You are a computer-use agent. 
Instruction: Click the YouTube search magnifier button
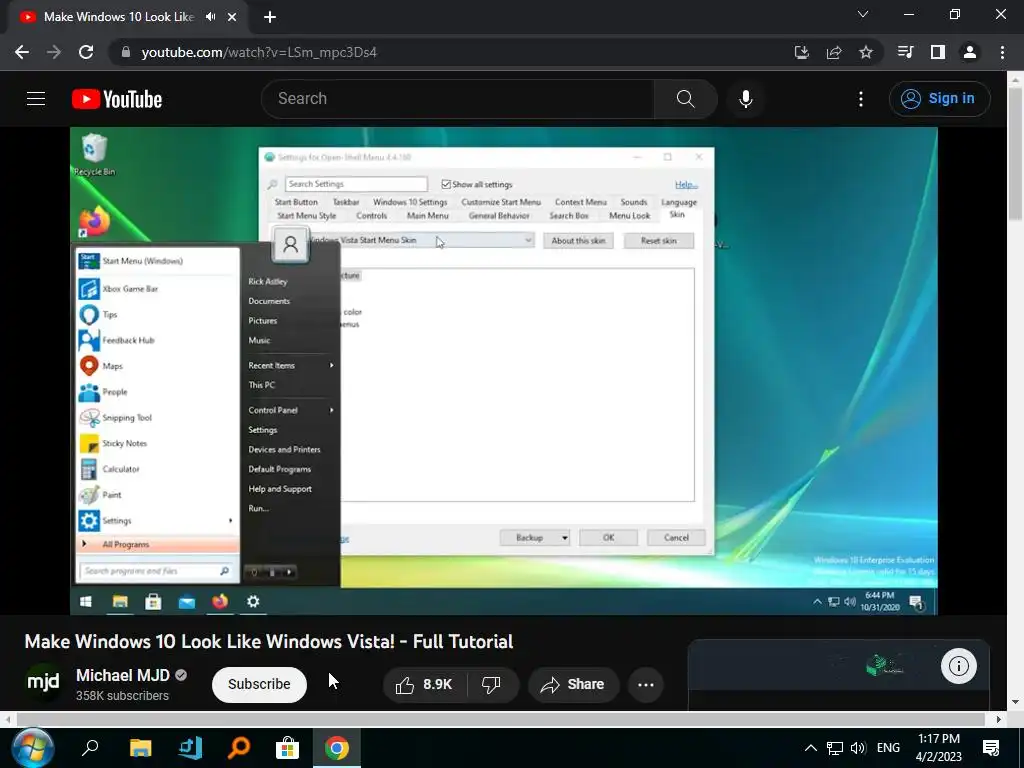coord(685,99)
